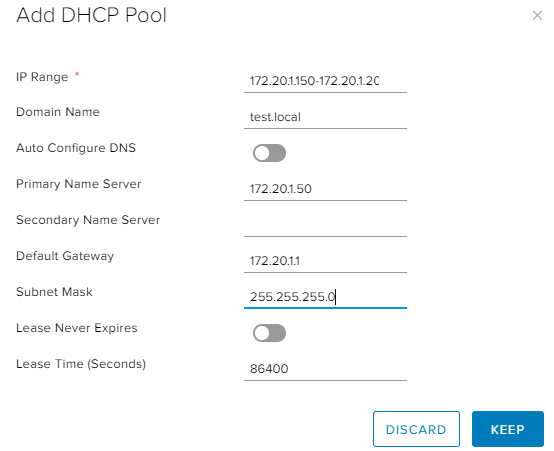Click the Add DHCP Pool title

(92, 15)
